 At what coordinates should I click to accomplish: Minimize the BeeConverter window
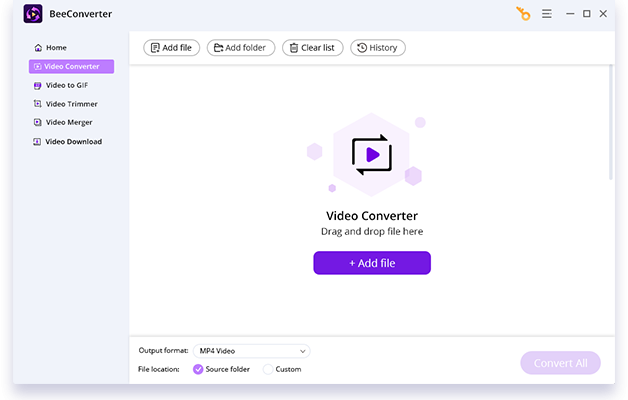tap(570, 14)
